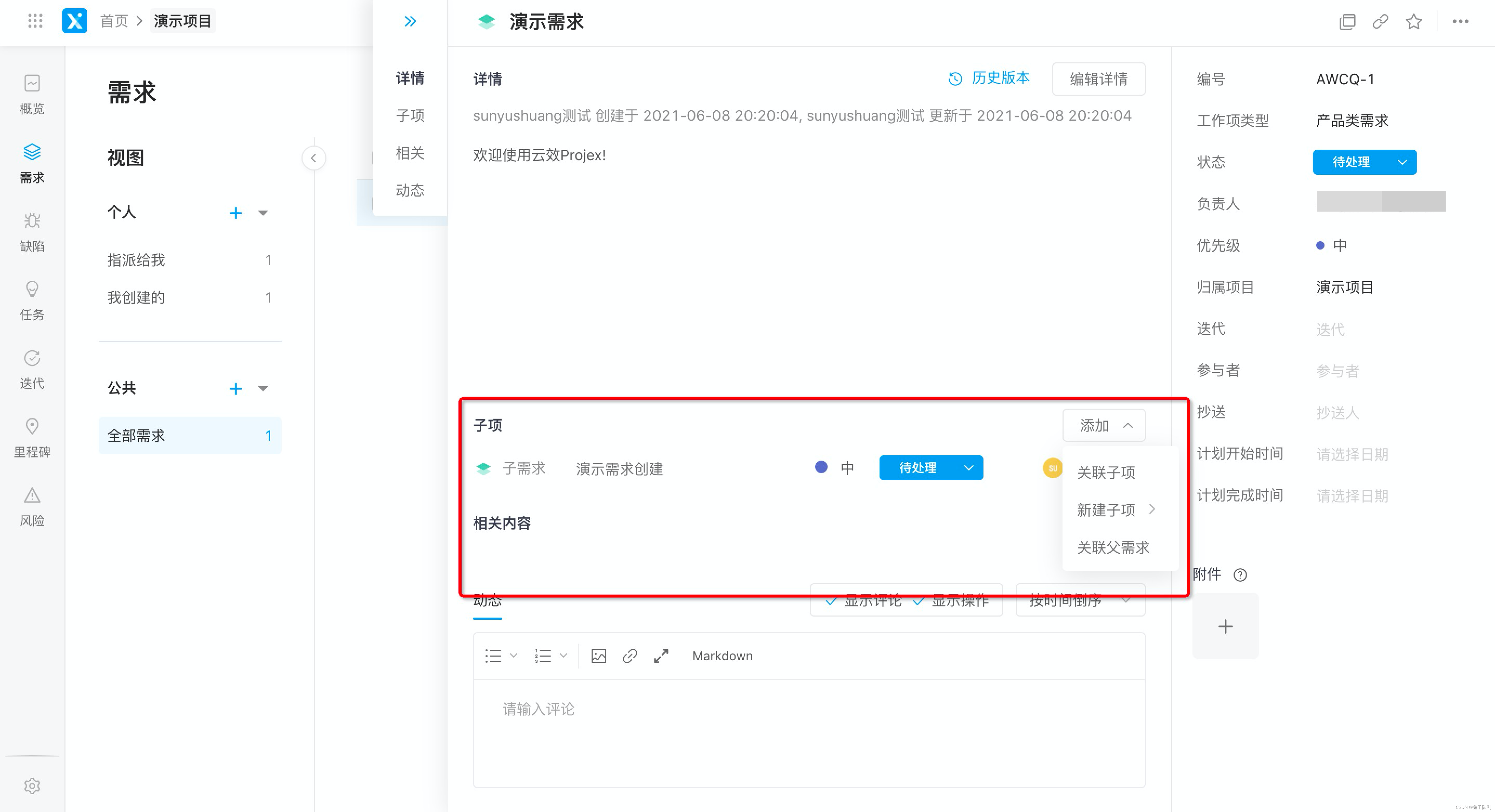This screenshot has width=1495, height=812.
Task: Expand comment editor to fullscreen
Action: pos(660,656)
